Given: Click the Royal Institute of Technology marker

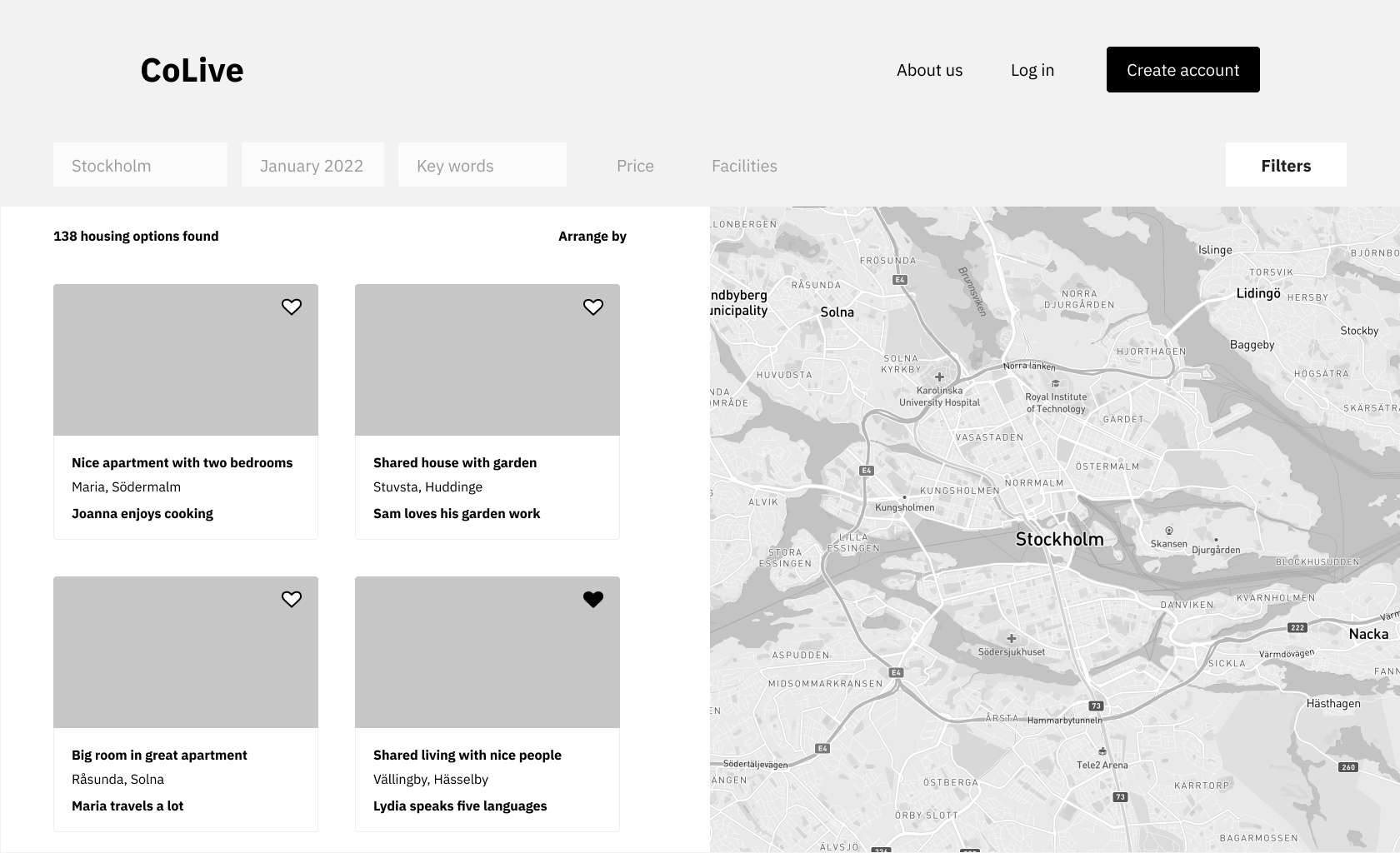Looking at the screenshot, I should tap(1054, 384).
